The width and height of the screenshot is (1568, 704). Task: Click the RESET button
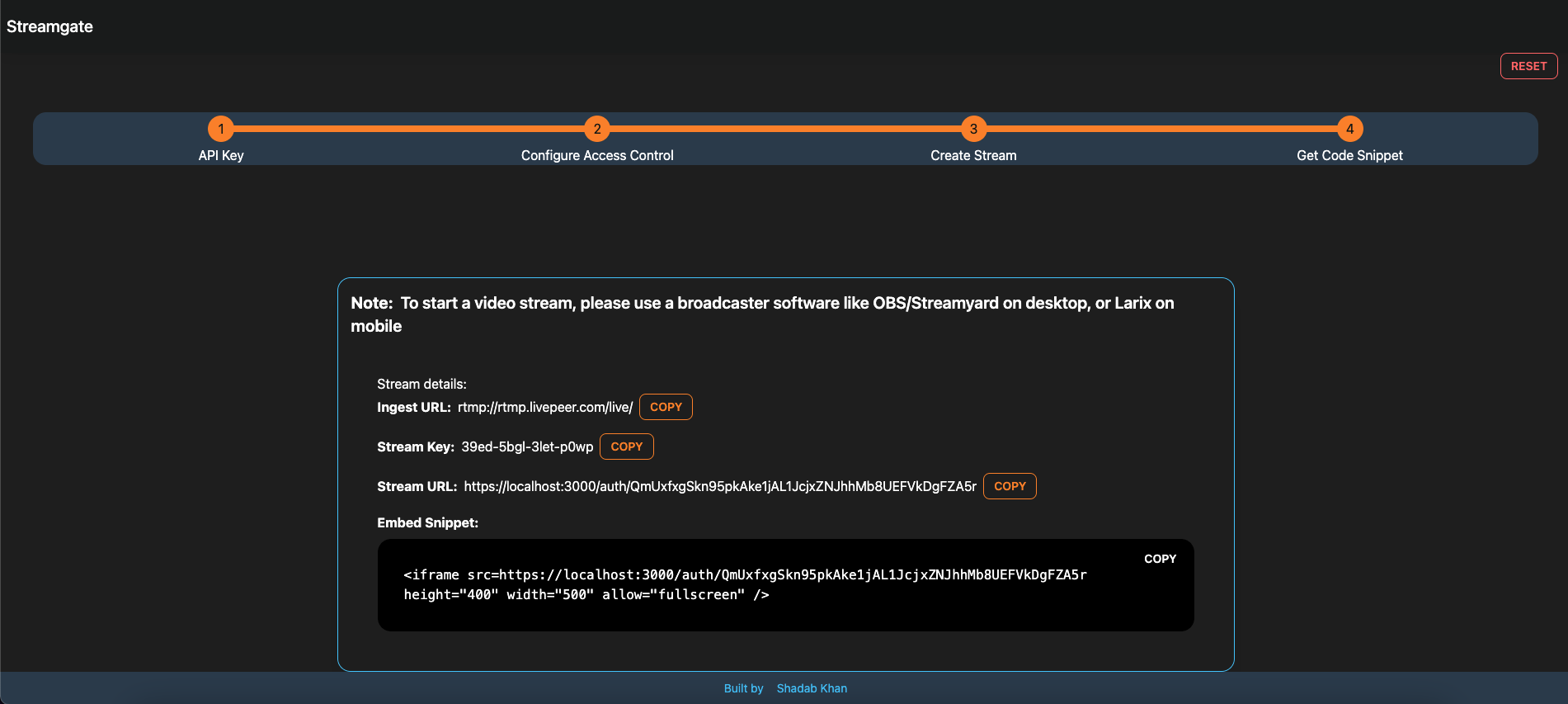point(1528,66)
